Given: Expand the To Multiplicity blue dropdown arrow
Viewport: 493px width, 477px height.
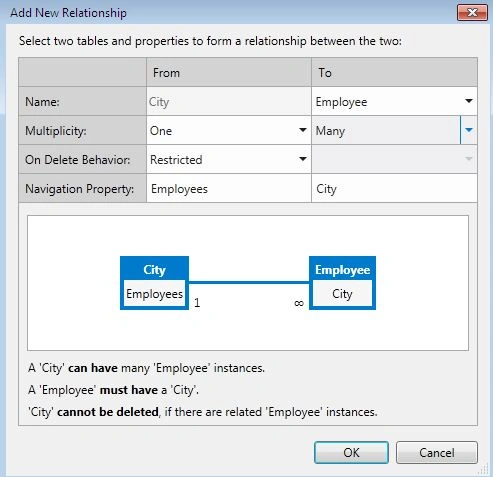Looking at the screenshot, I should click(x=469, y=130).
